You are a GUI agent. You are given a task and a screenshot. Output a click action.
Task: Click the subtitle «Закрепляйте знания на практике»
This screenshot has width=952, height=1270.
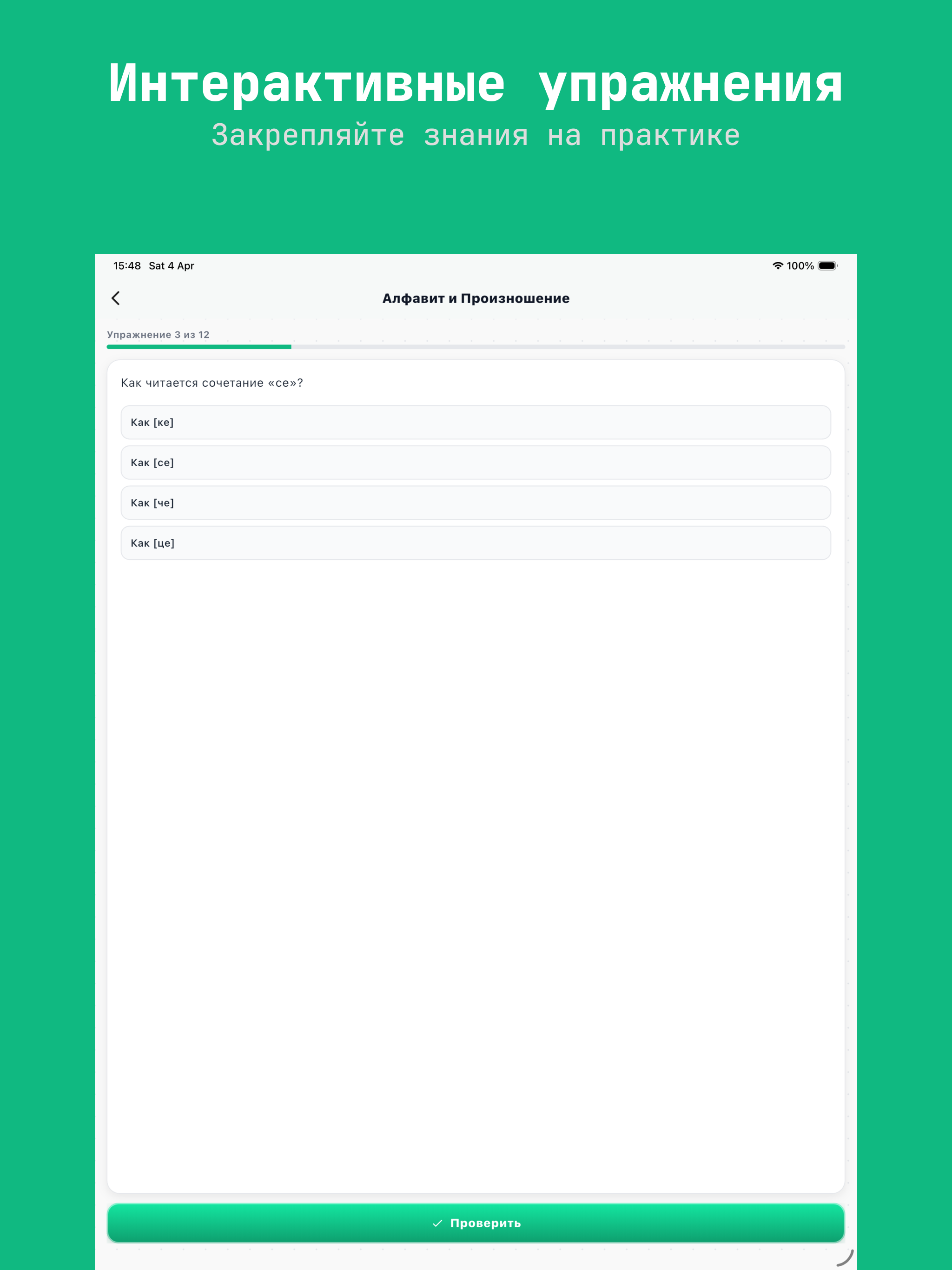[476, 135]
